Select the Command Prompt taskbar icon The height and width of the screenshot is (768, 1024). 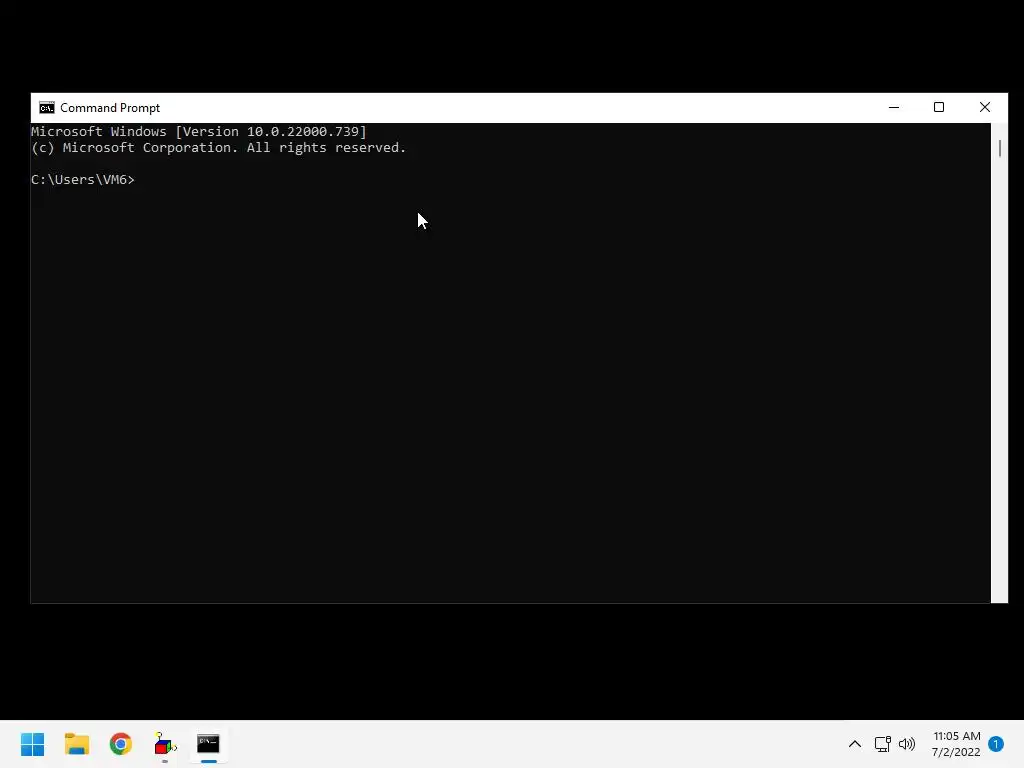pyautogui.click(x=208, y=744)
